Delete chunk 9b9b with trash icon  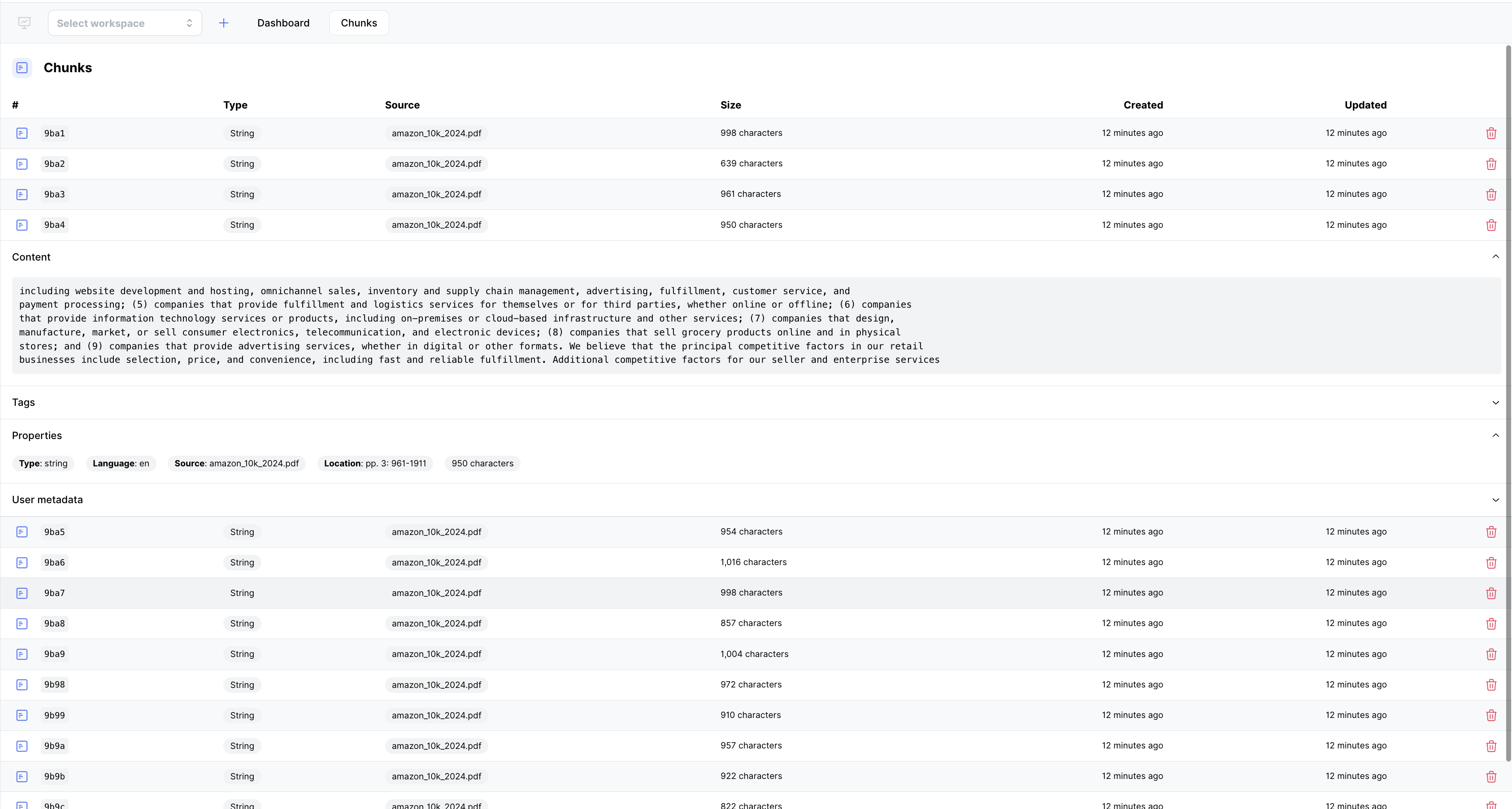pos(1491,776)
